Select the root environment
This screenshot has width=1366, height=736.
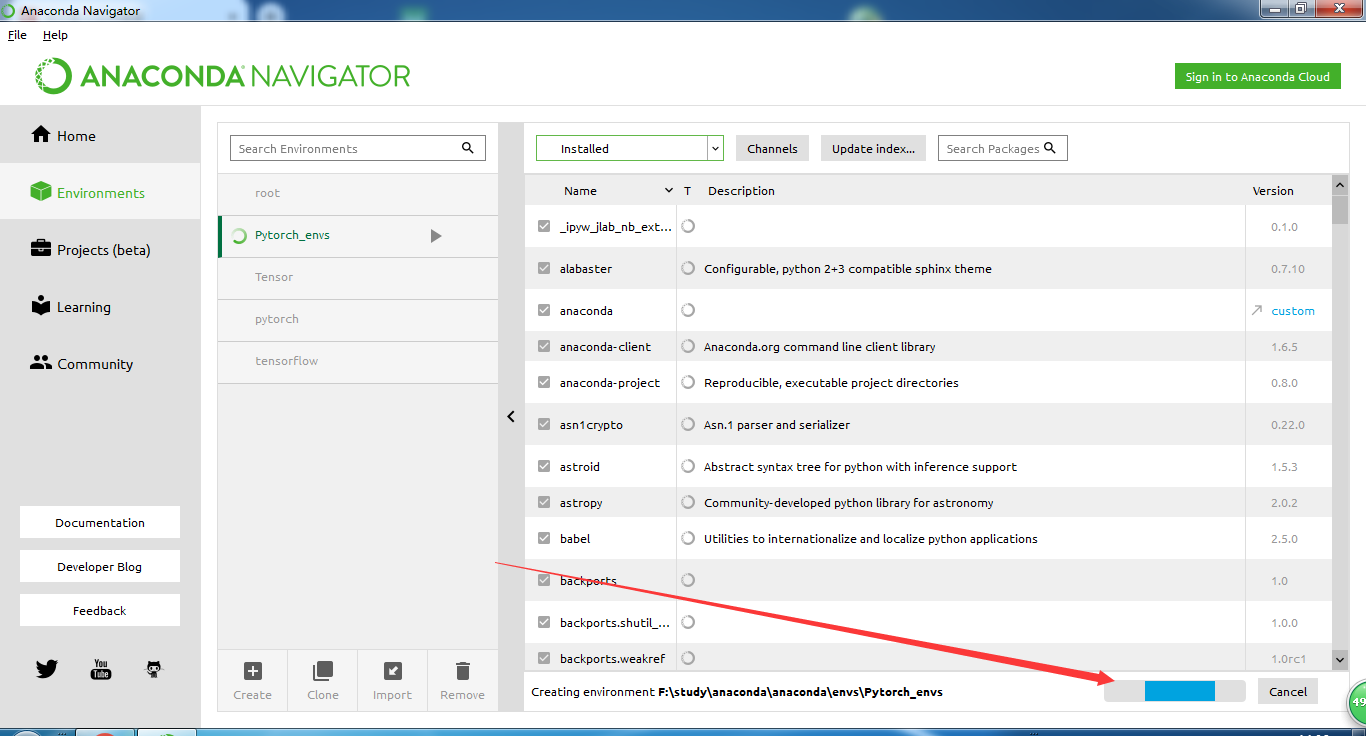coord(358,194)
